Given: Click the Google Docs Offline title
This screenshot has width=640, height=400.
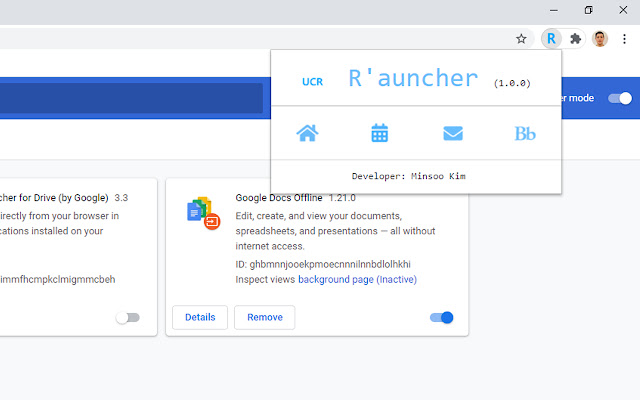Looking at the screenshot, I should 279,198.
